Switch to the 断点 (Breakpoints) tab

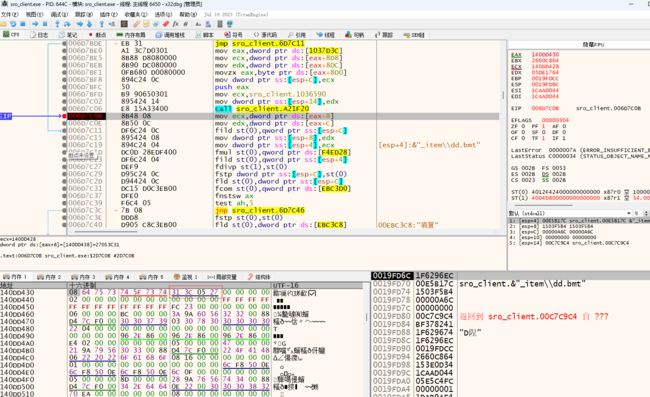tap(97, 35)
